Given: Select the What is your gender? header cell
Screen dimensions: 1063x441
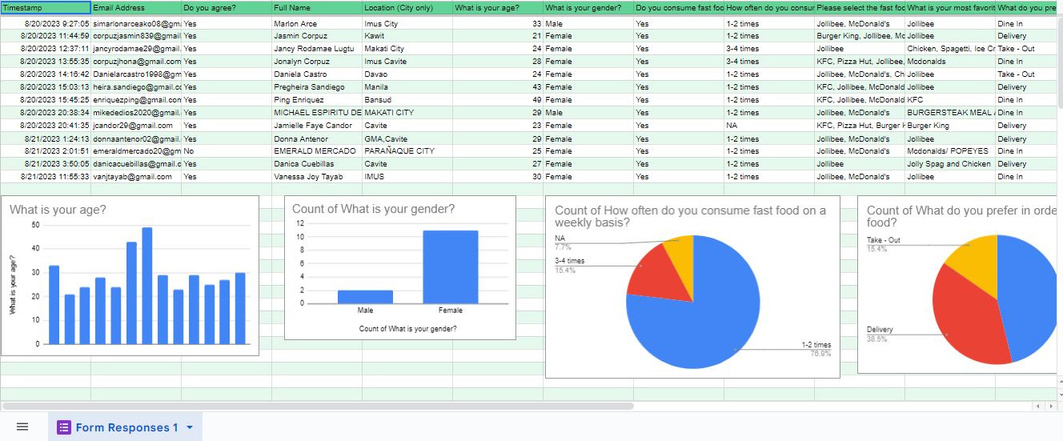Looking at the screenshot, I should [x=588, y=7].
